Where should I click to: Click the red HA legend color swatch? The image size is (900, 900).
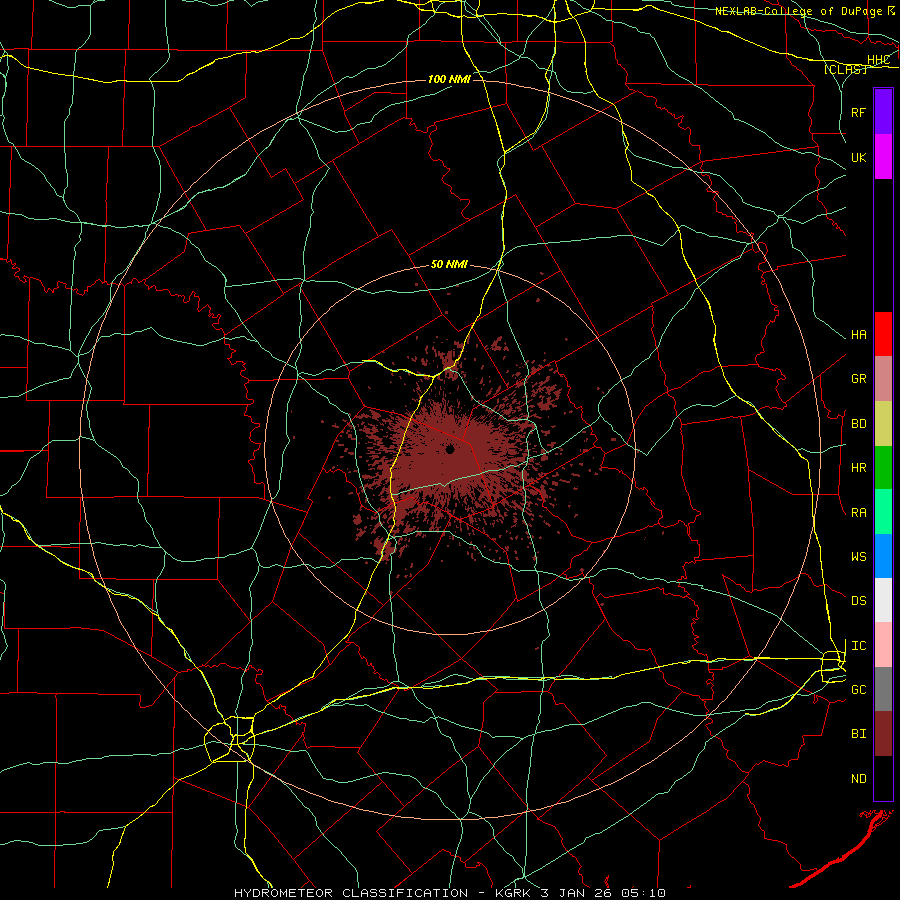(883, 334)
